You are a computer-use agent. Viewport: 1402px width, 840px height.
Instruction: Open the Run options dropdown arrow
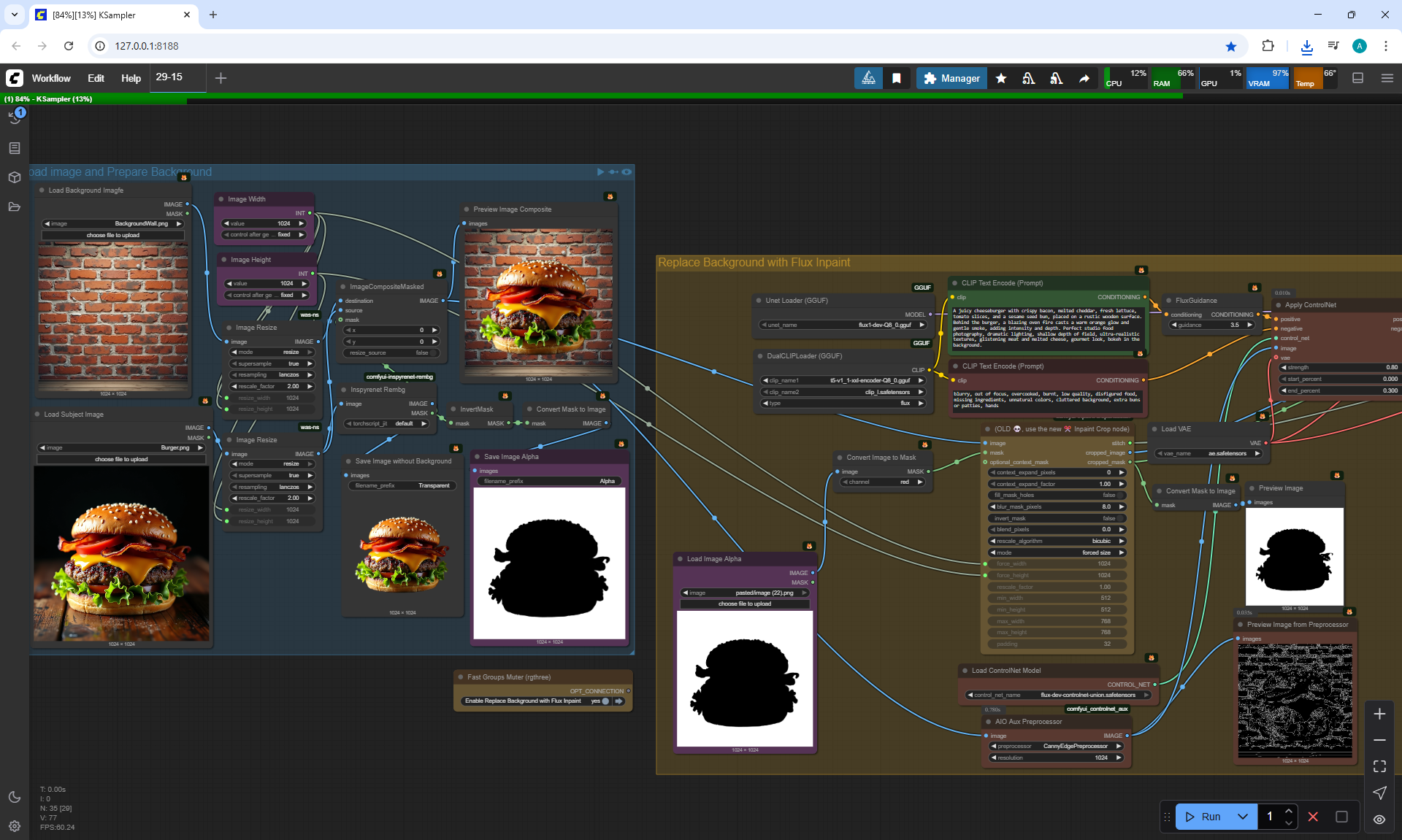[1243, 817]
